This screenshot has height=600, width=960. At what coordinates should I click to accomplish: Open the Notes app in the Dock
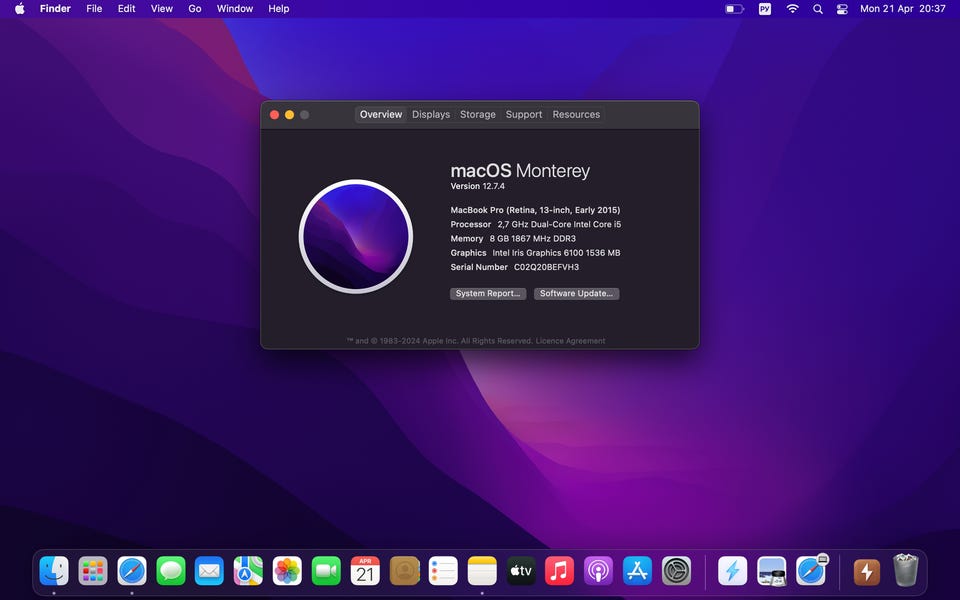pyautogui.click(x=482, y=571)
